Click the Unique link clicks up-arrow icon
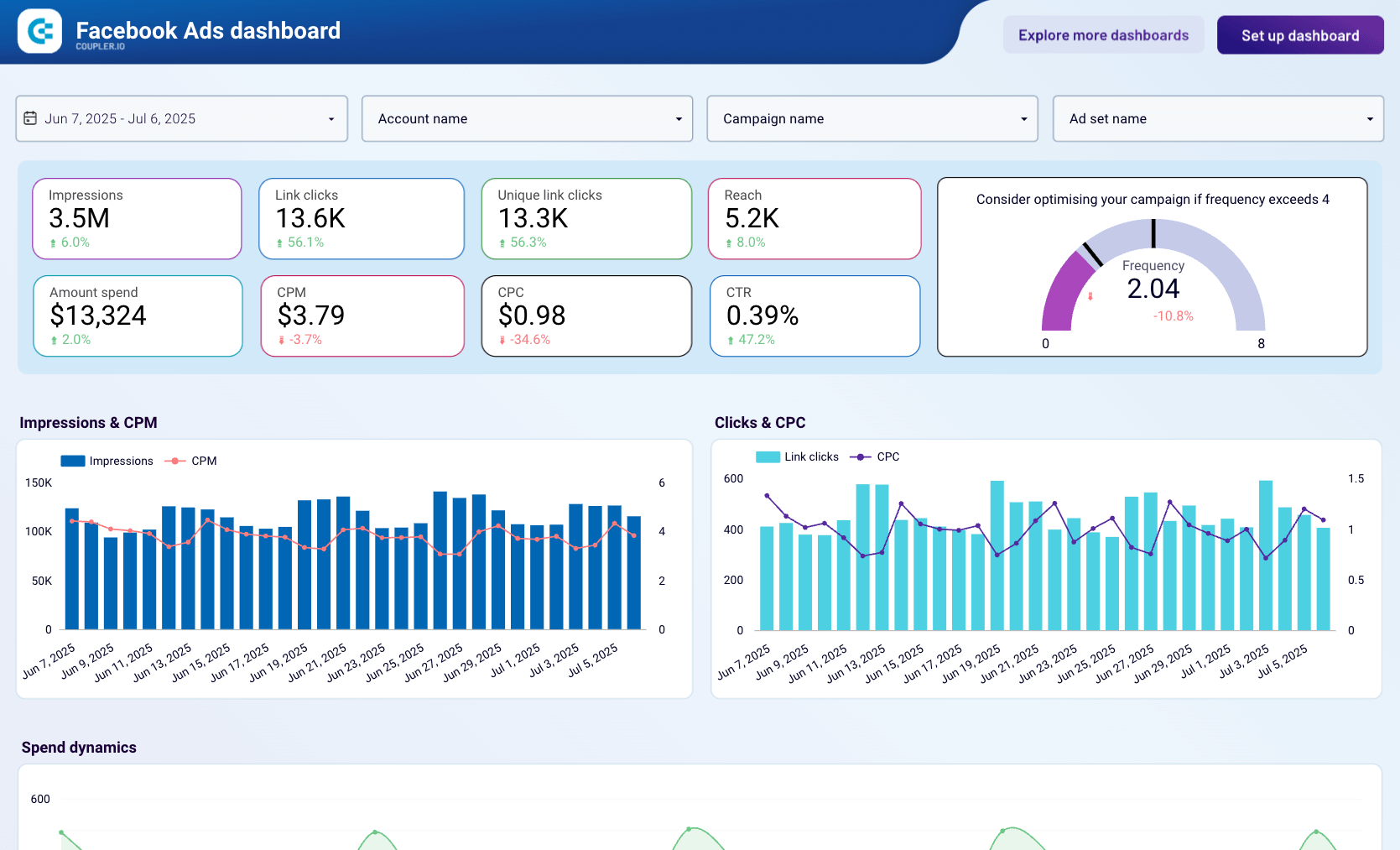The width and height of the screenshot is (1400, 850). pyautogui.click(x=502, y=243)
